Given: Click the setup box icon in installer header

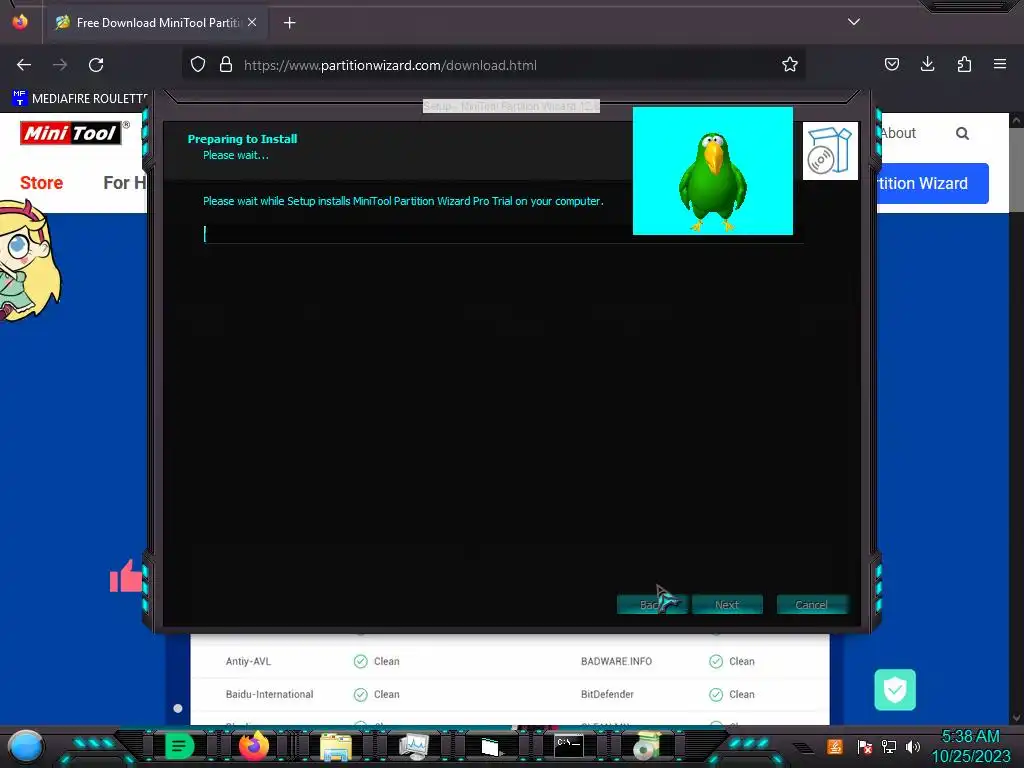Looking at the screenshot, I should click(x=830, y=151).
